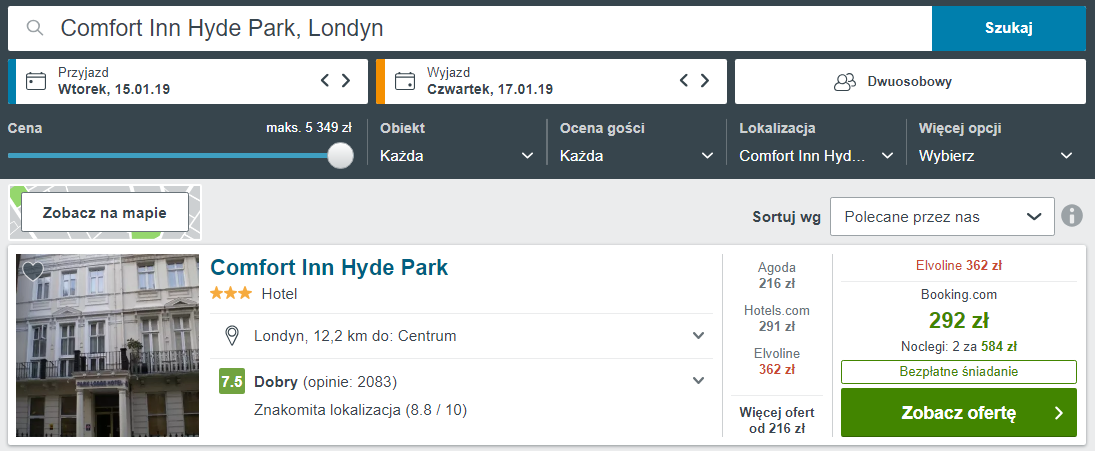This screenshot has width=1095, height=451.
Task: Click the guests icon beside Dwuosobowy
Action: [845, 82]
